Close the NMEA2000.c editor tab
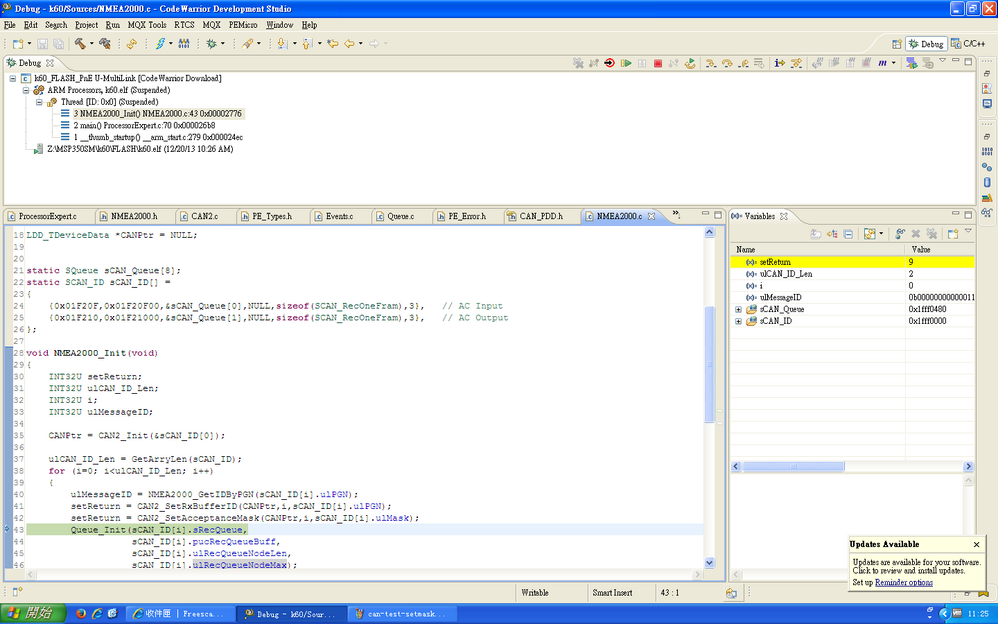 point(651,216)
